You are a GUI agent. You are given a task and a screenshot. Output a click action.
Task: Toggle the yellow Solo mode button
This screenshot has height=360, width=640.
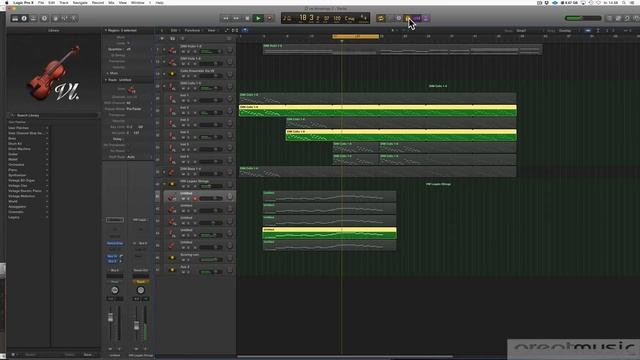(408, 18)
